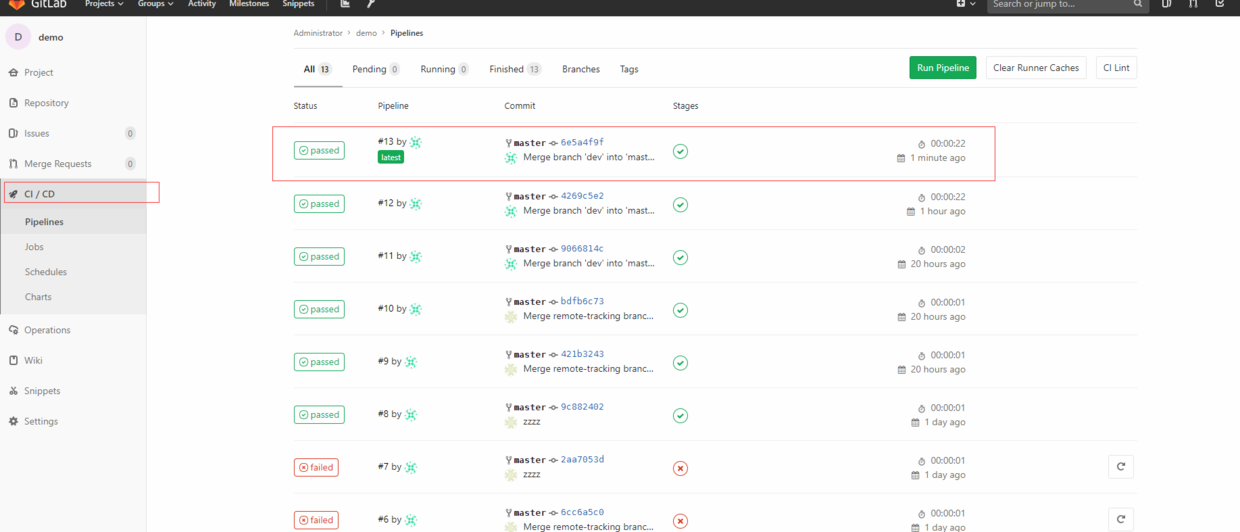Open commit 6e5a4f9f link
Viewport: 1240px width, 532px height.
[582, 143]
